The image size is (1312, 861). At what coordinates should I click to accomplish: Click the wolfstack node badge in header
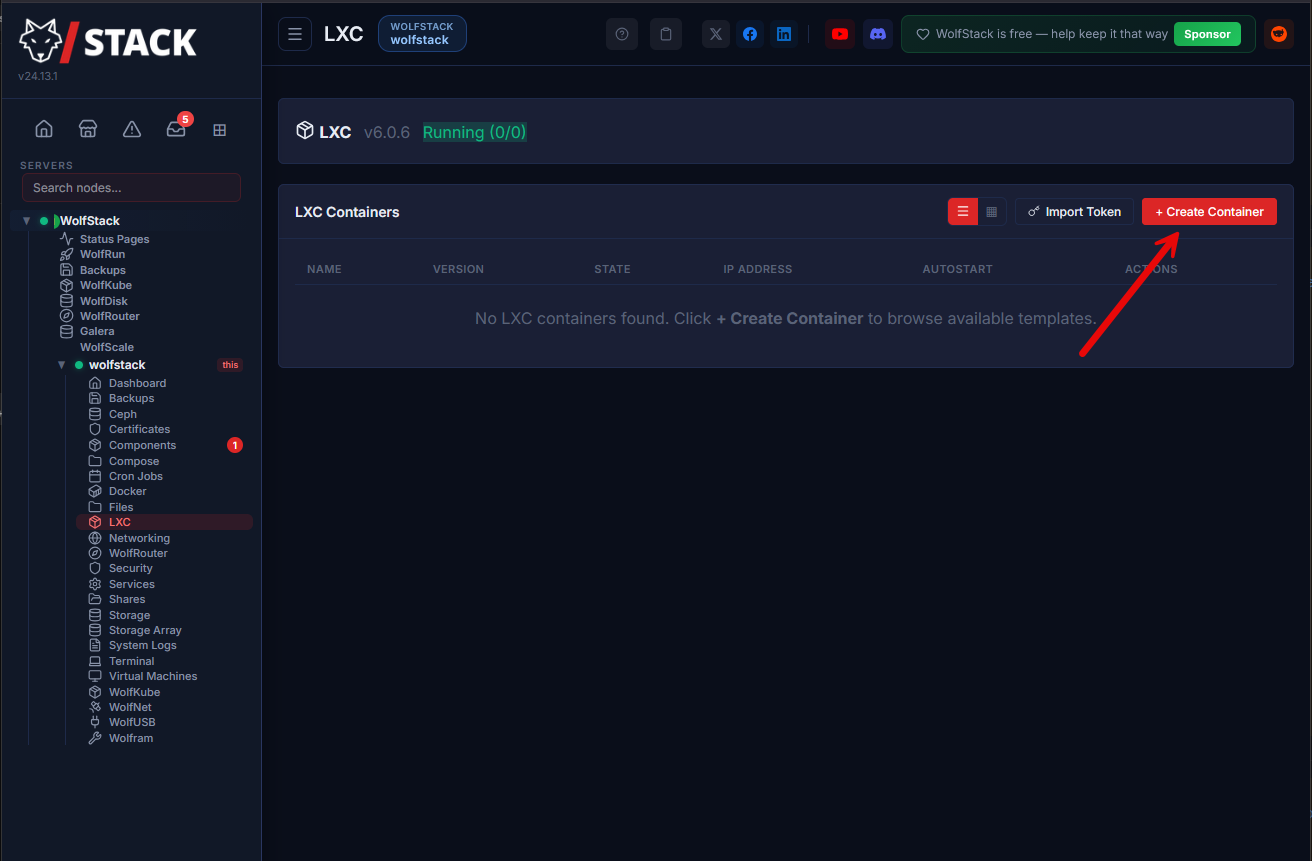coord(422,34)
